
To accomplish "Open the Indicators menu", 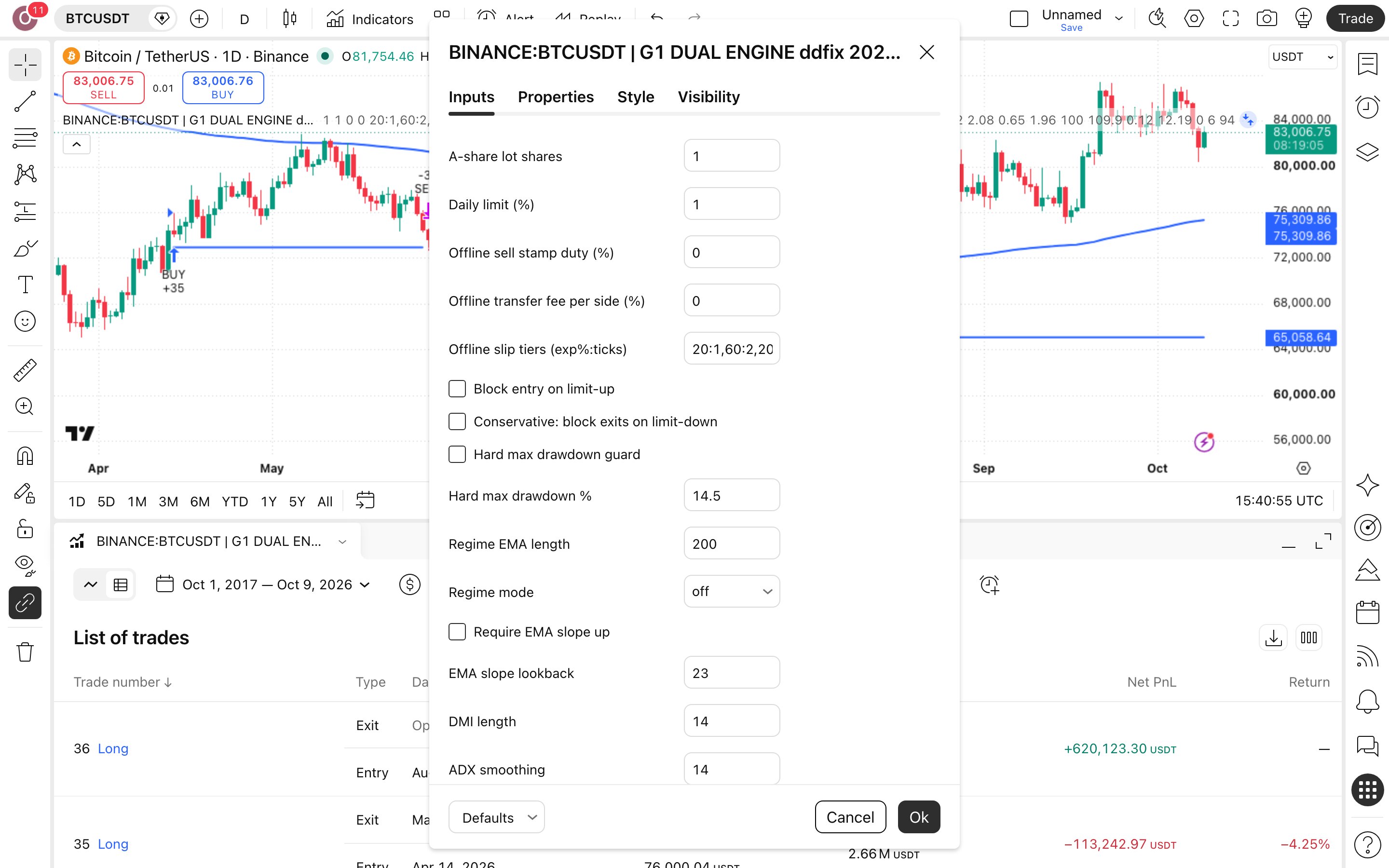I will pos(369,19).
